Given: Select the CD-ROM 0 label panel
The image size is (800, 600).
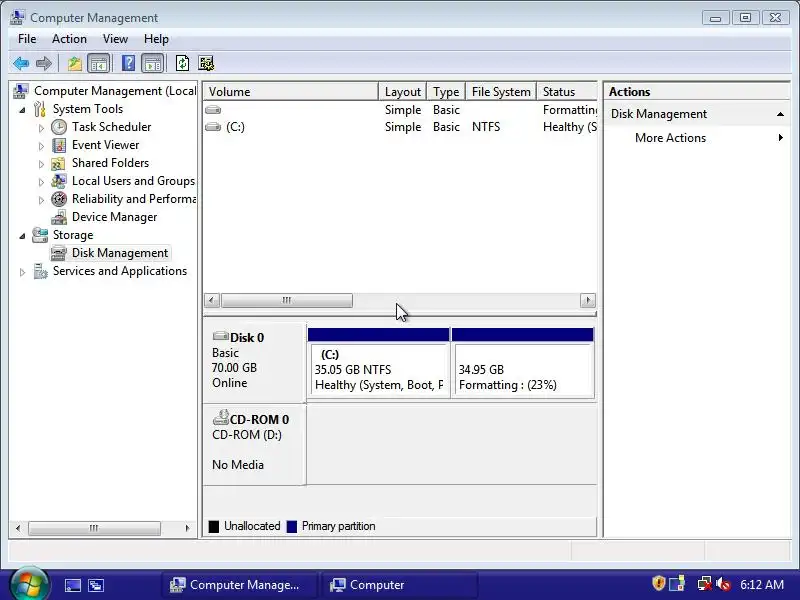Looking at the screenshot, I should [255, 444].
